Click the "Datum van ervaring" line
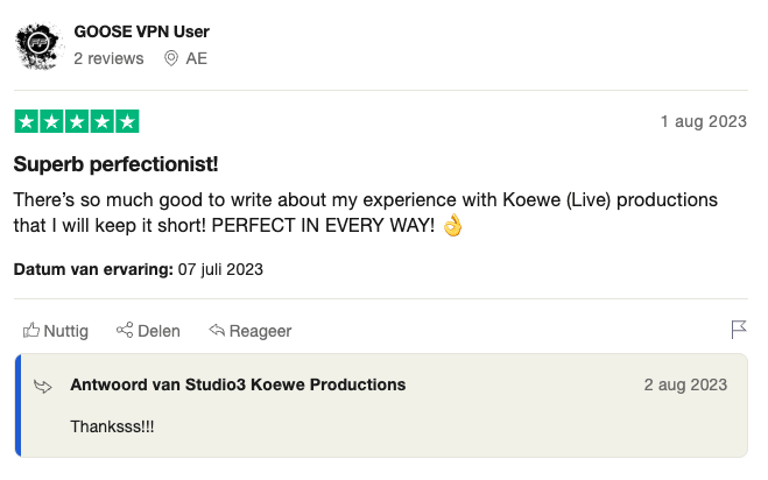Image resolution: width=768 pixels, height=480 pixels. point(138,269)
